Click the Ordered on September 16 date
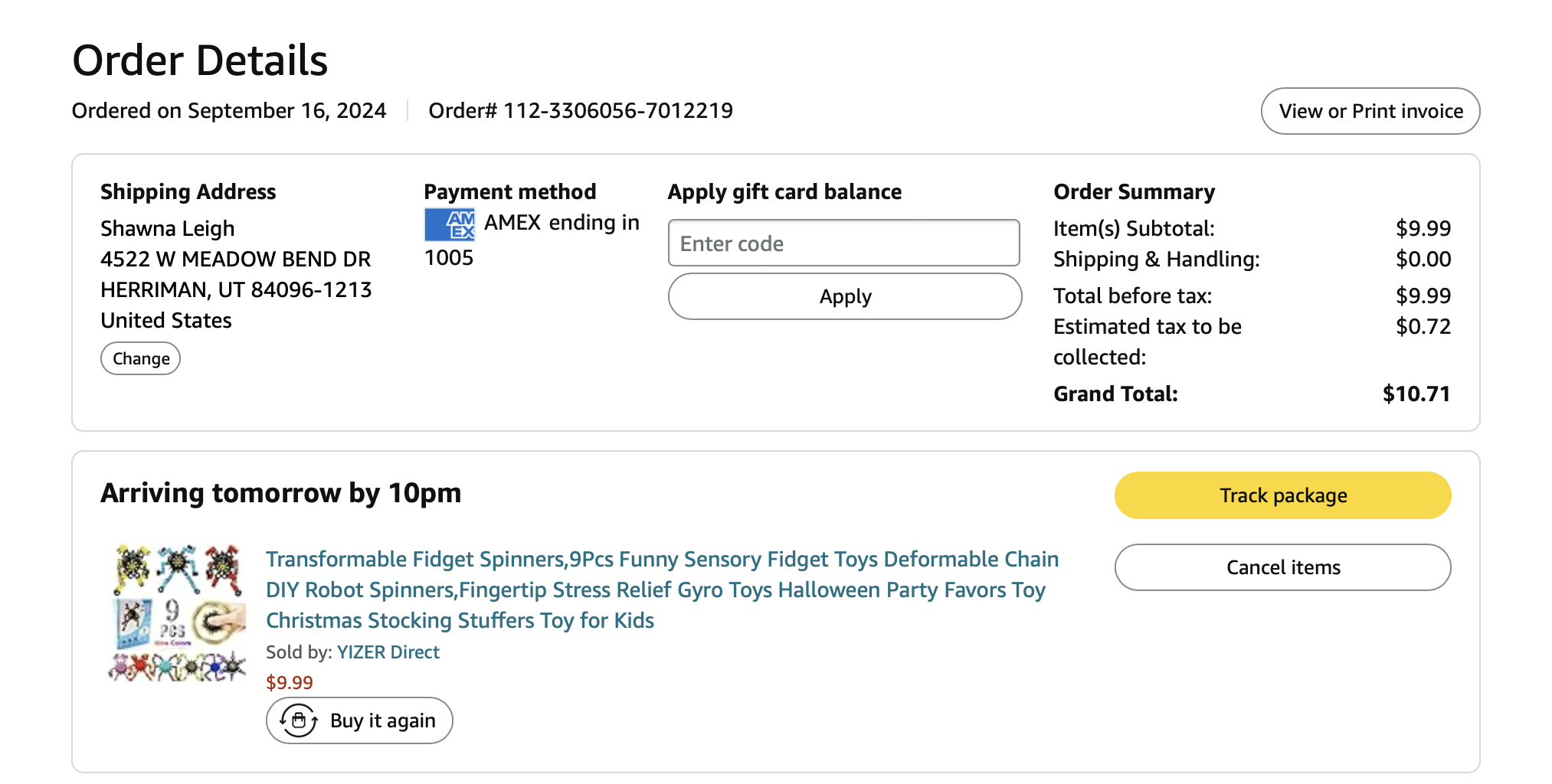 (x=229, y=111)
